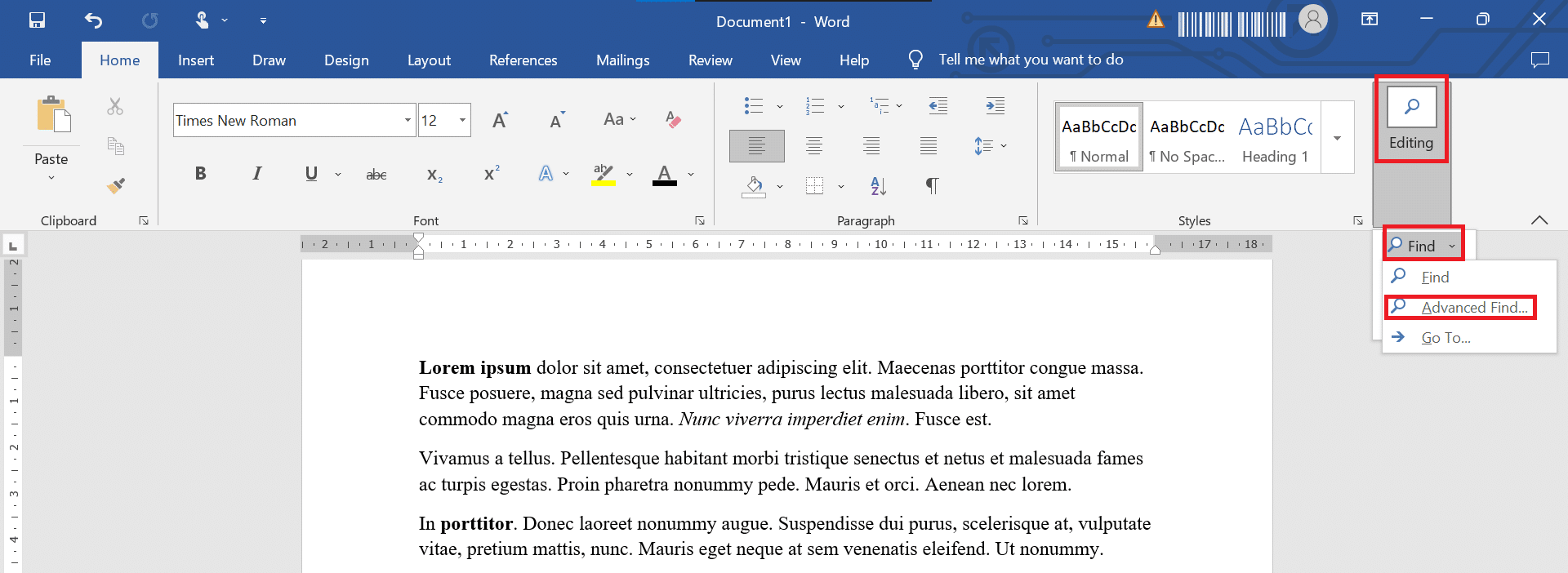Image resolution: width=1568 pixels, height=573 pixels.
Task: Toggle underline formatting
Action: (311, 173)
